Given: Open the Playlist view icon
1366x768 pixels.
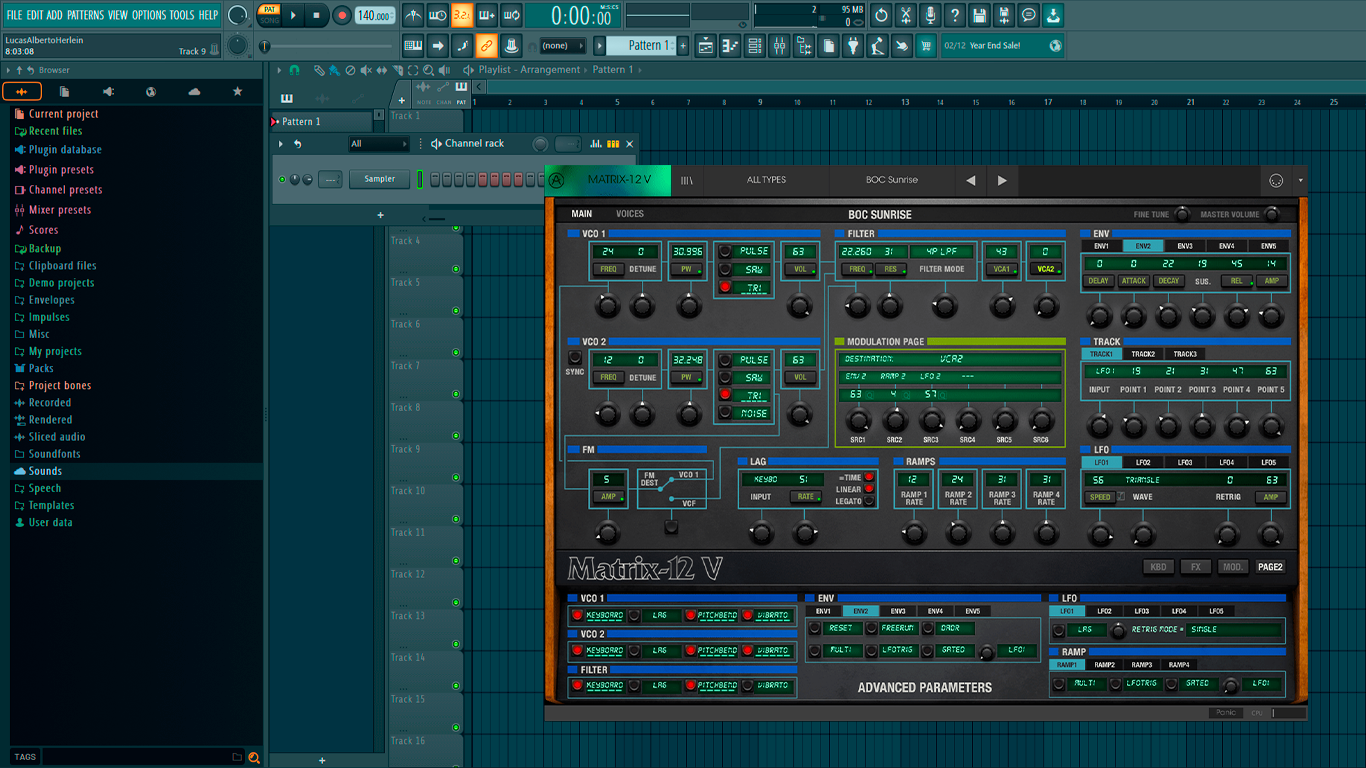Looking at the screenshot, I should 705,45.
